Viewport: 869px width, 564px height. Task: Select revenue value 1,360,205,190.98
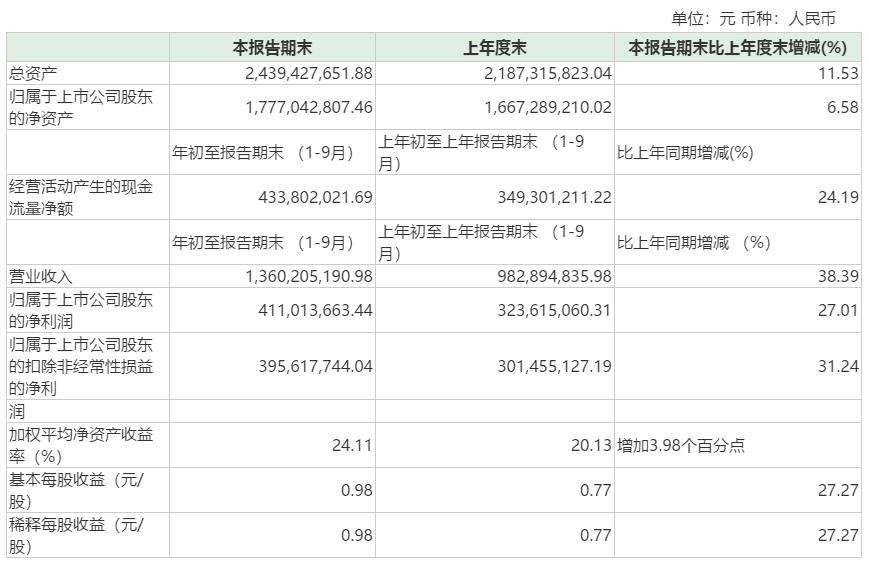click(x=308, y=275)
